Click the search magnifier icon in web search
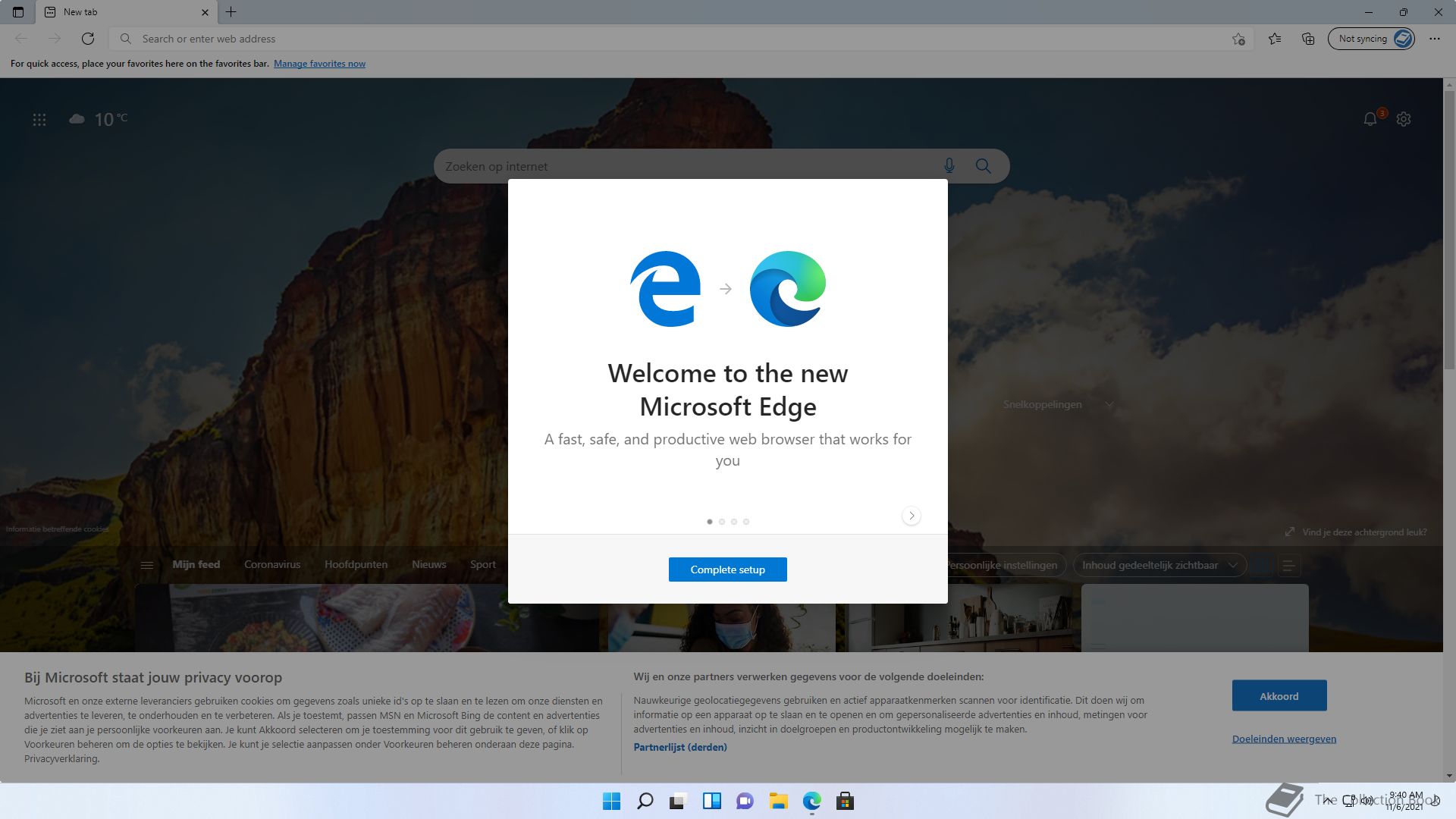Viewport: 1456px width, 819px height. (984, 166)
